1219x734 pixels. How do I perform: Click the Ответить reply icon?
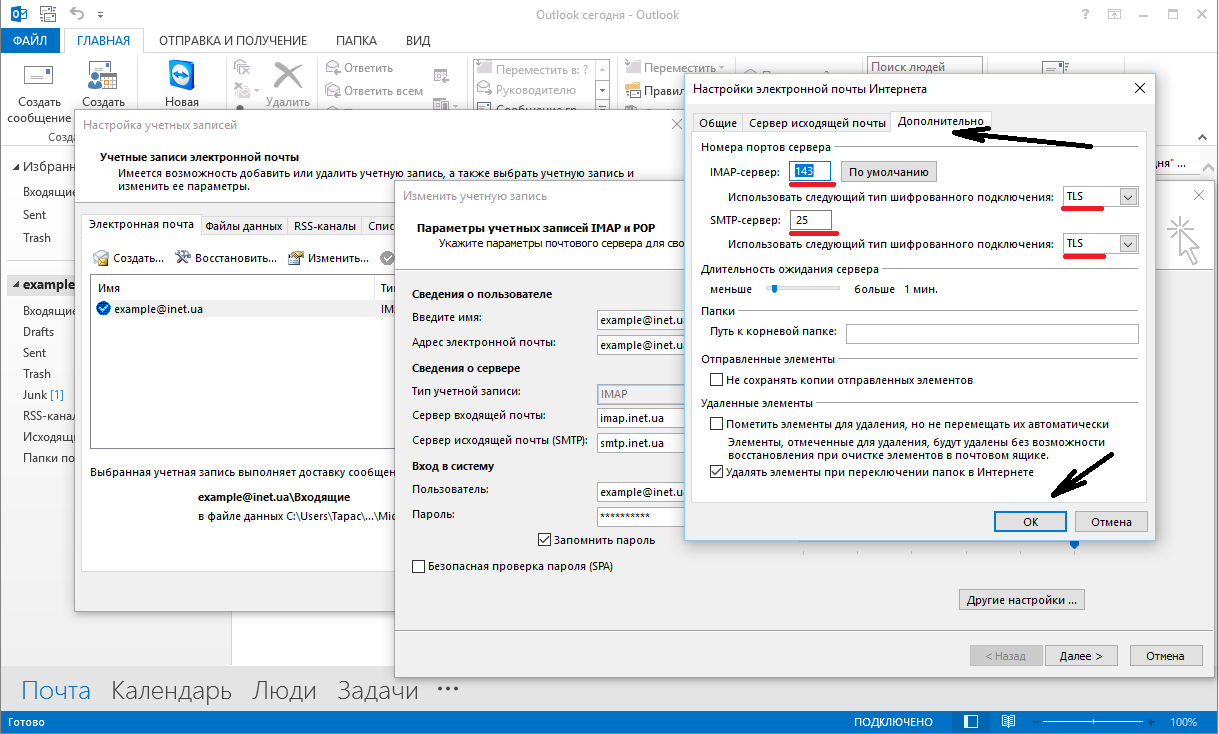click(333, 68)
